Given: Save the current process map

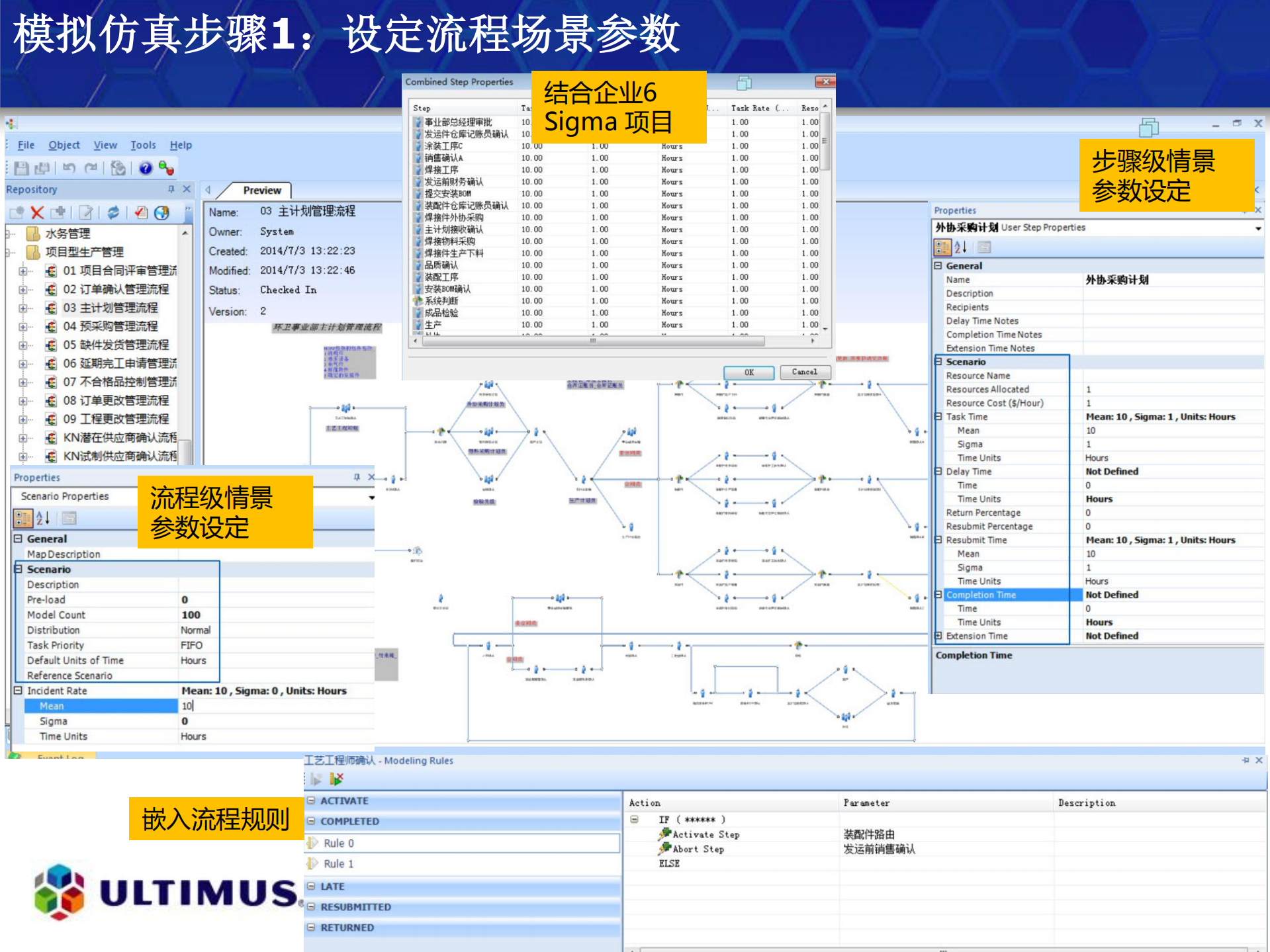Looking at the screenshot, I should click(22, 168).
